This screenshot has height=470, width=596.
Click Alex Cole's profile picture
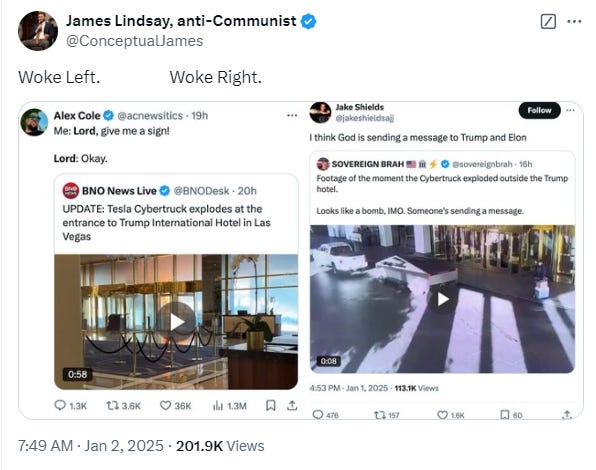tap(34, 122)
